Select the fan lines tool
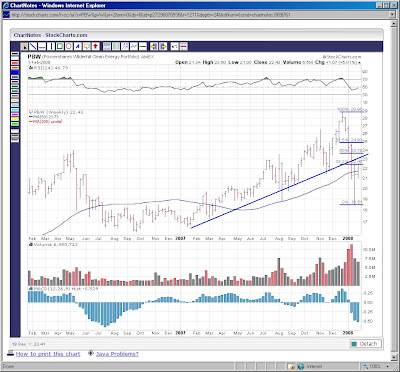This screenshot has height=372, width=400. pyautogui.click(x=125, y=46)
